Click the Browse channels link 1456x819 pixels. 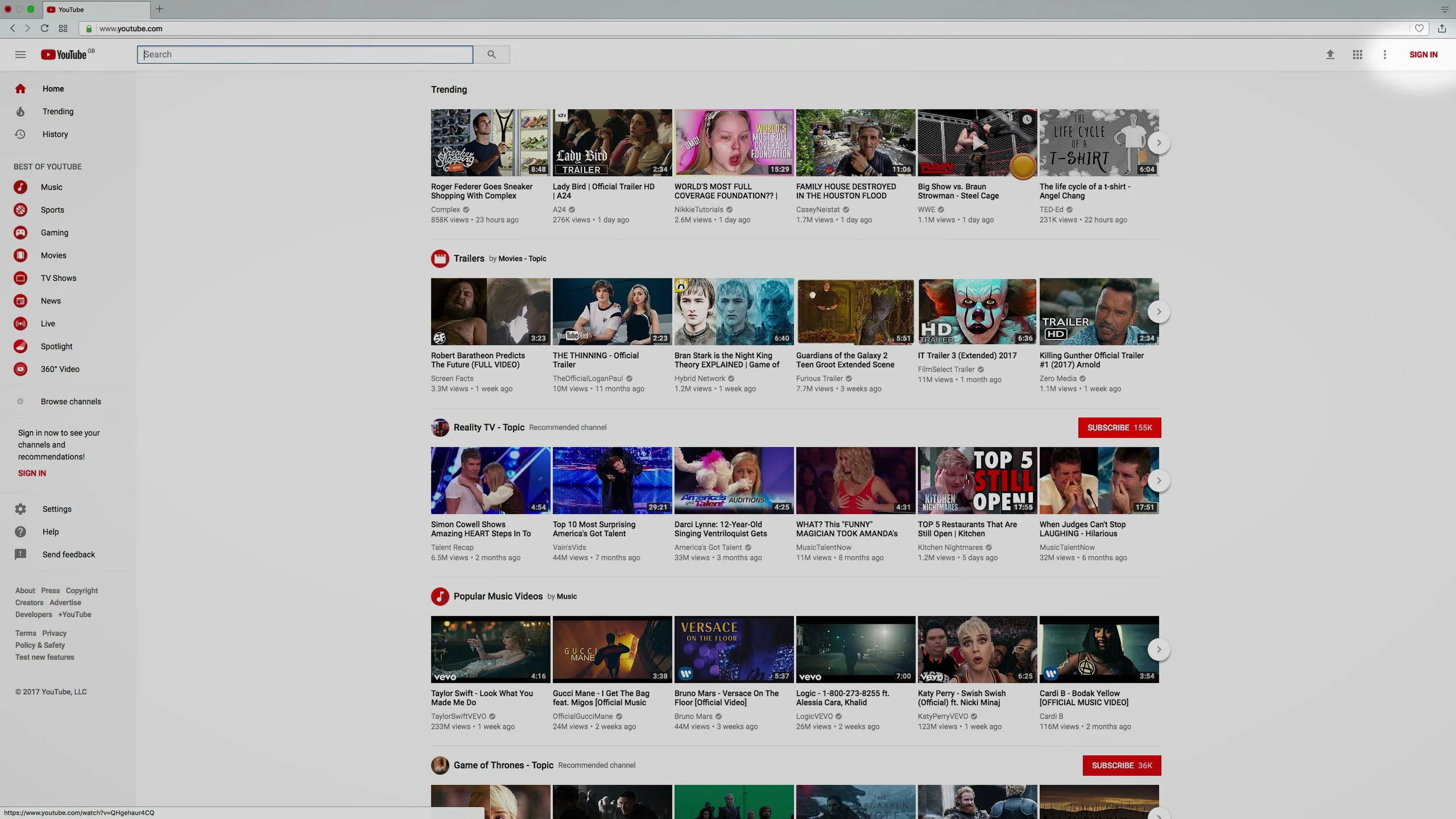click(70, 401)
